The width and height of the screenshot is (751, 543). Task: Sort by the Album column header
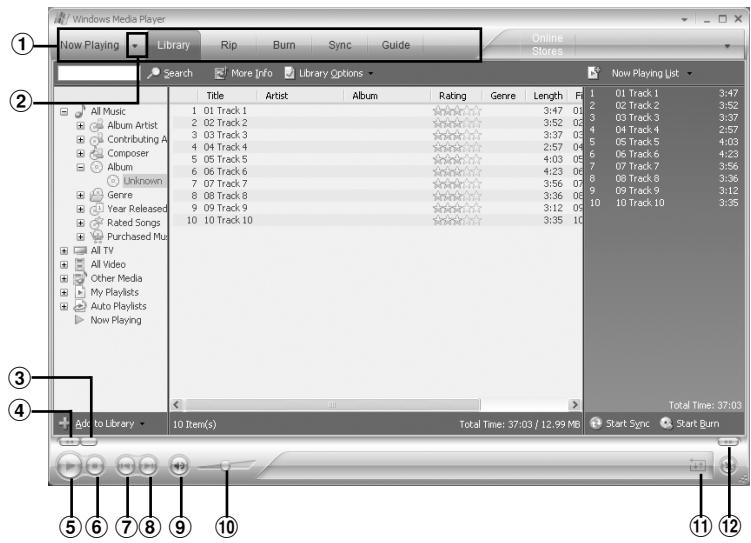[x=365, y=95]
